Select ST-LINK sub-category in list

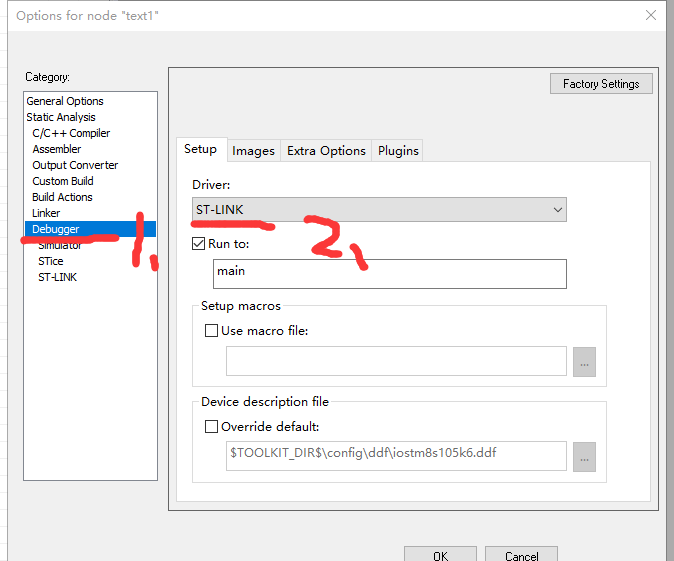pos(57,277)
